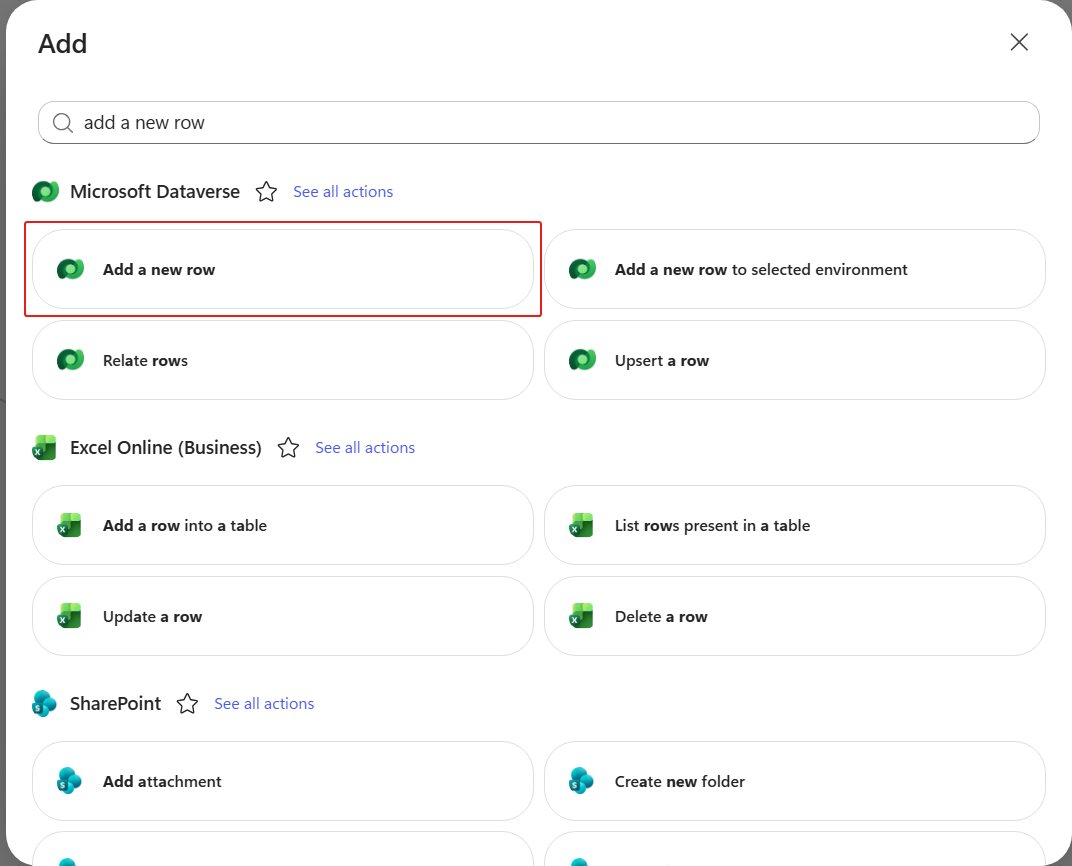Click the Dataverse icon beside 'Upsert a row'
The height and width of the screenshot is (866, 1072).
[x=582, y=360]
